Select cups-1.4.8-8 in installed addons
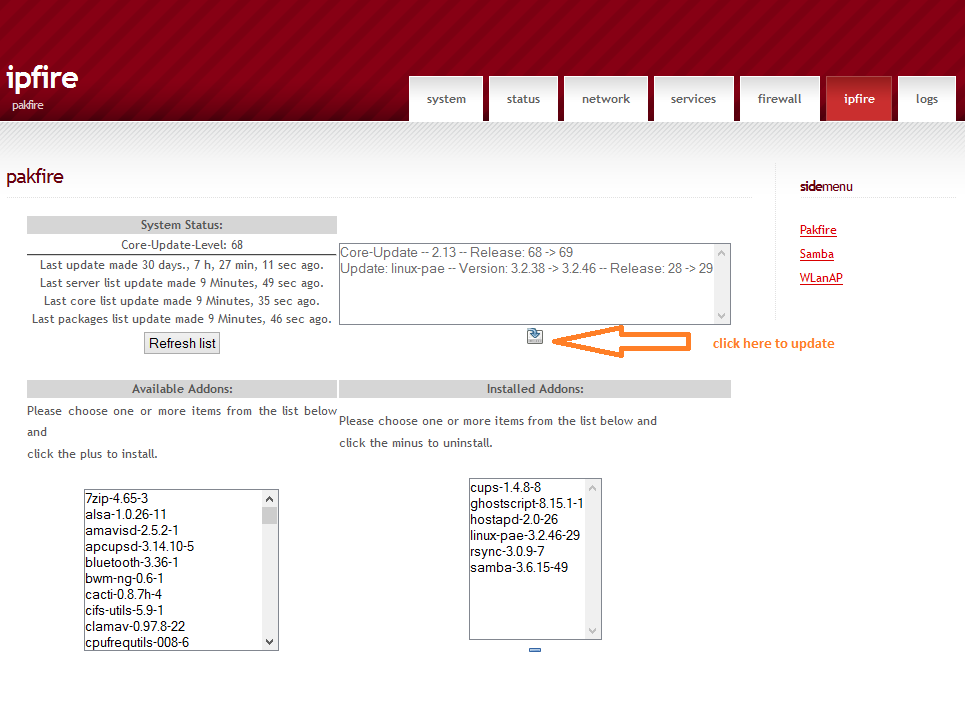The height and width of the screenshot is (708, 966). pyautogui.click(x=527, y=487)
